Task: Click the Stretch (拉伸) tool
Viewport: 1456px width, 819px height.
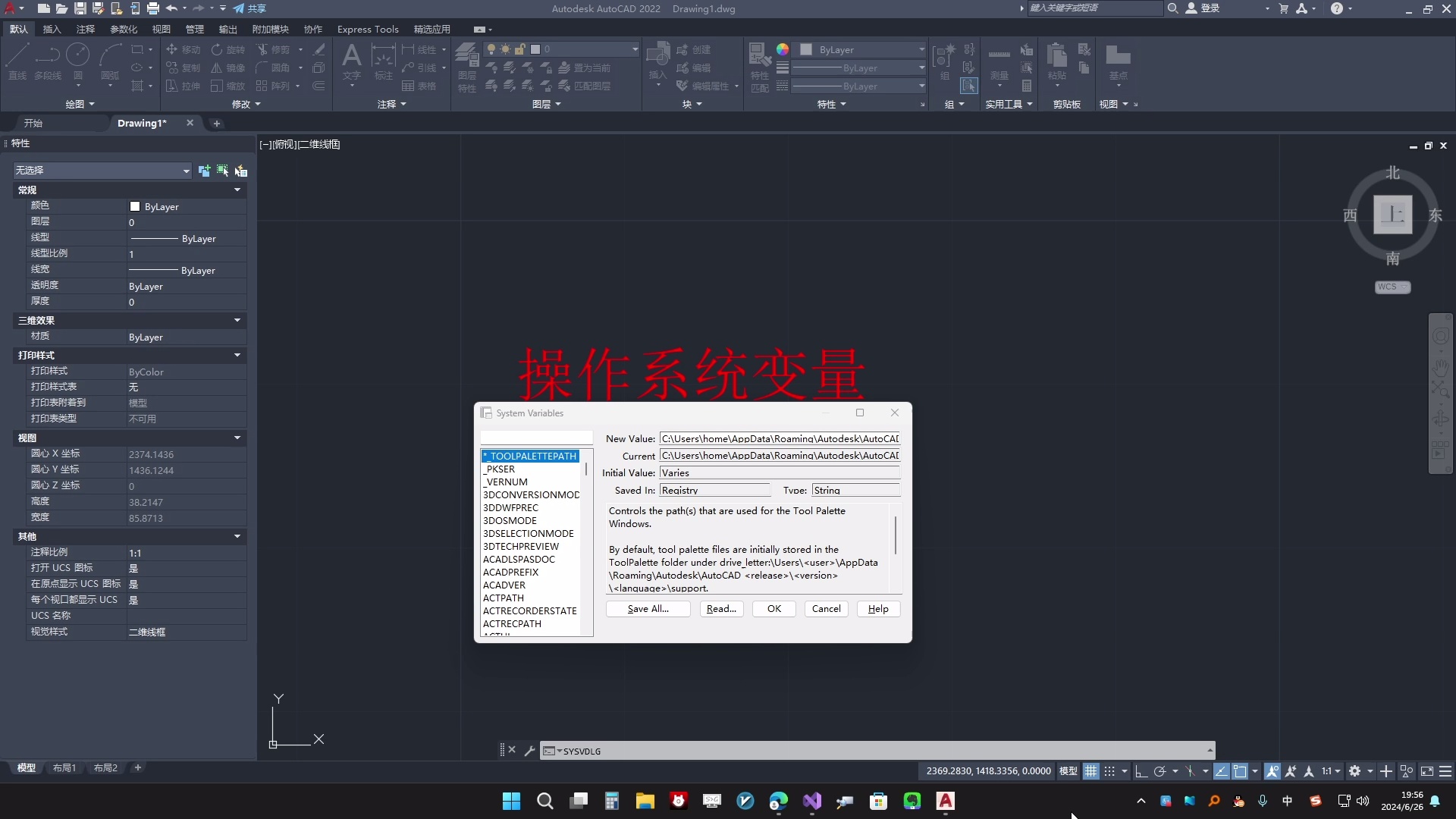Action: [183, 86]
